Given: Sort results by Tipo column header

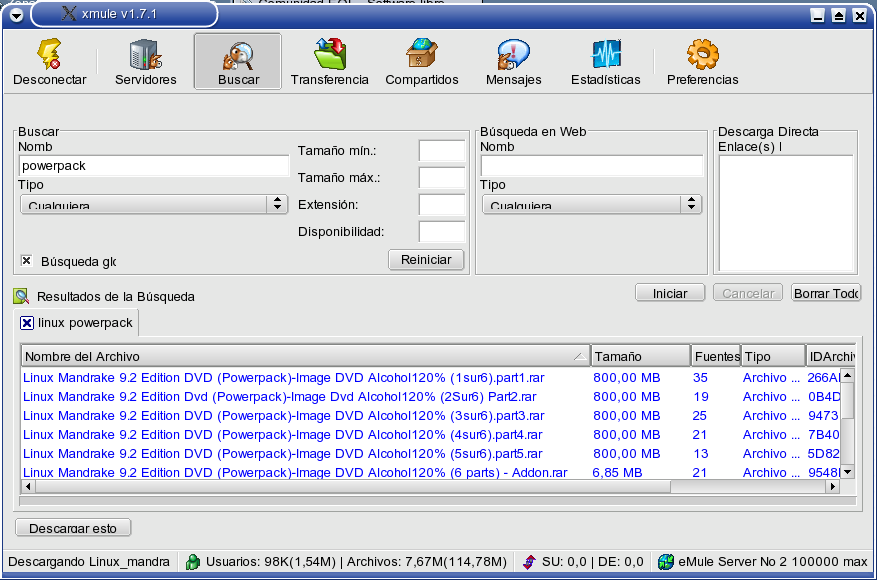Looking at the screenshot, I should coord(774,356).
